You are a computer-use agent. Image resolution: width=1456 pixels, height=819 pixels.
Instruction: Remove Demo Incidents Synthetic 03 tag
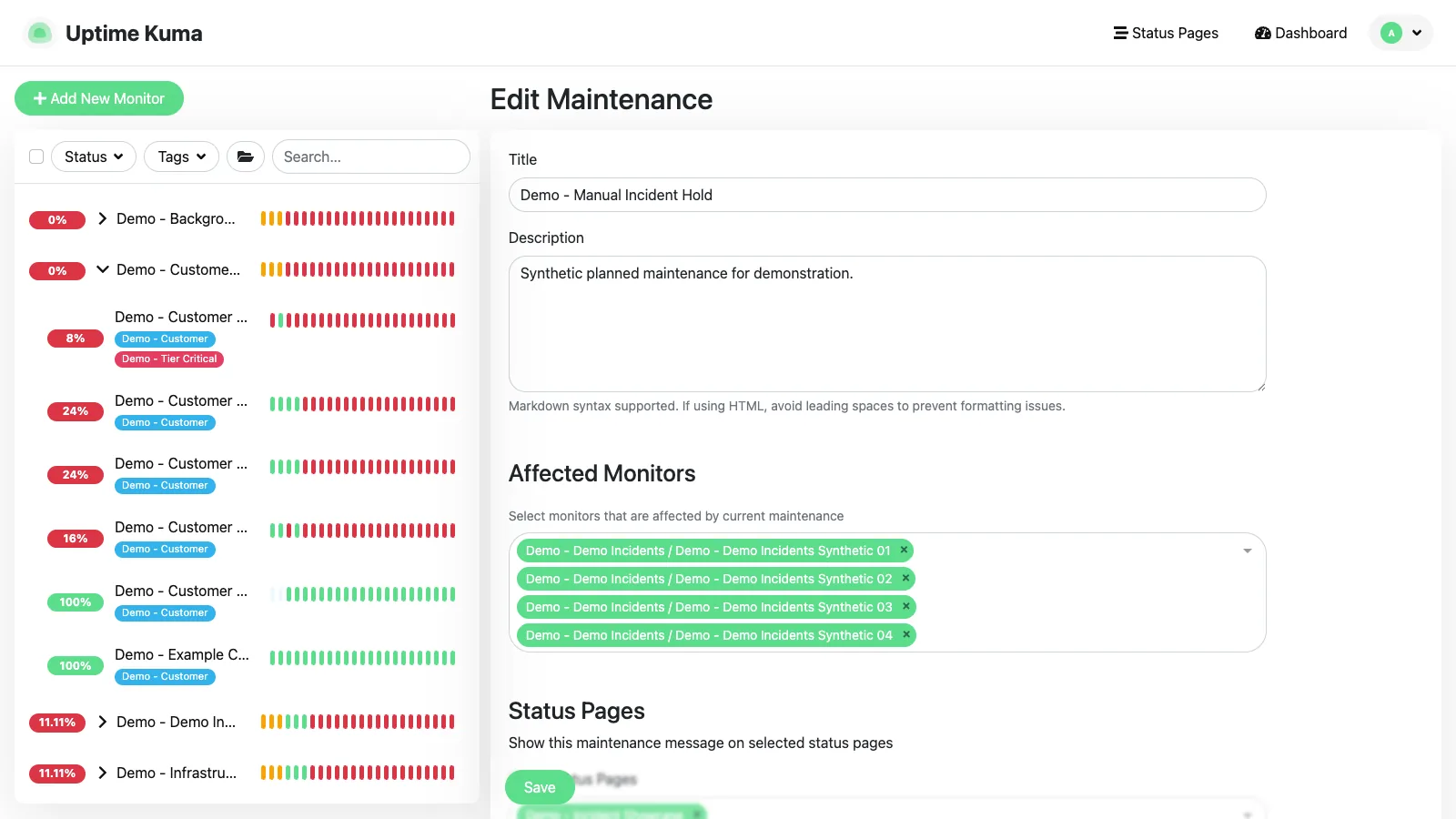point(905,607)
